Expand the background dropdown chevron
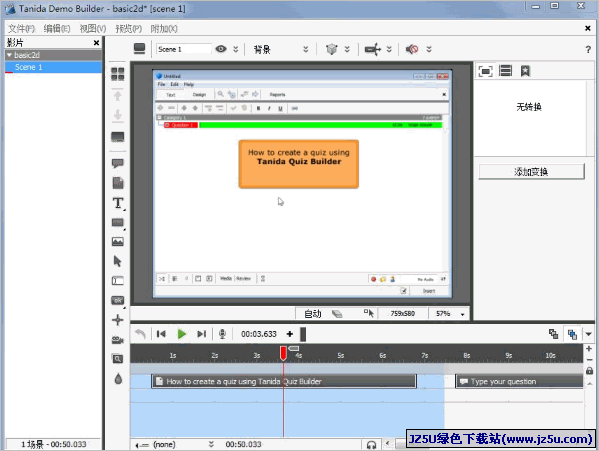The width and height of the screenshot is (599, 451). click(x=306, y=49)
